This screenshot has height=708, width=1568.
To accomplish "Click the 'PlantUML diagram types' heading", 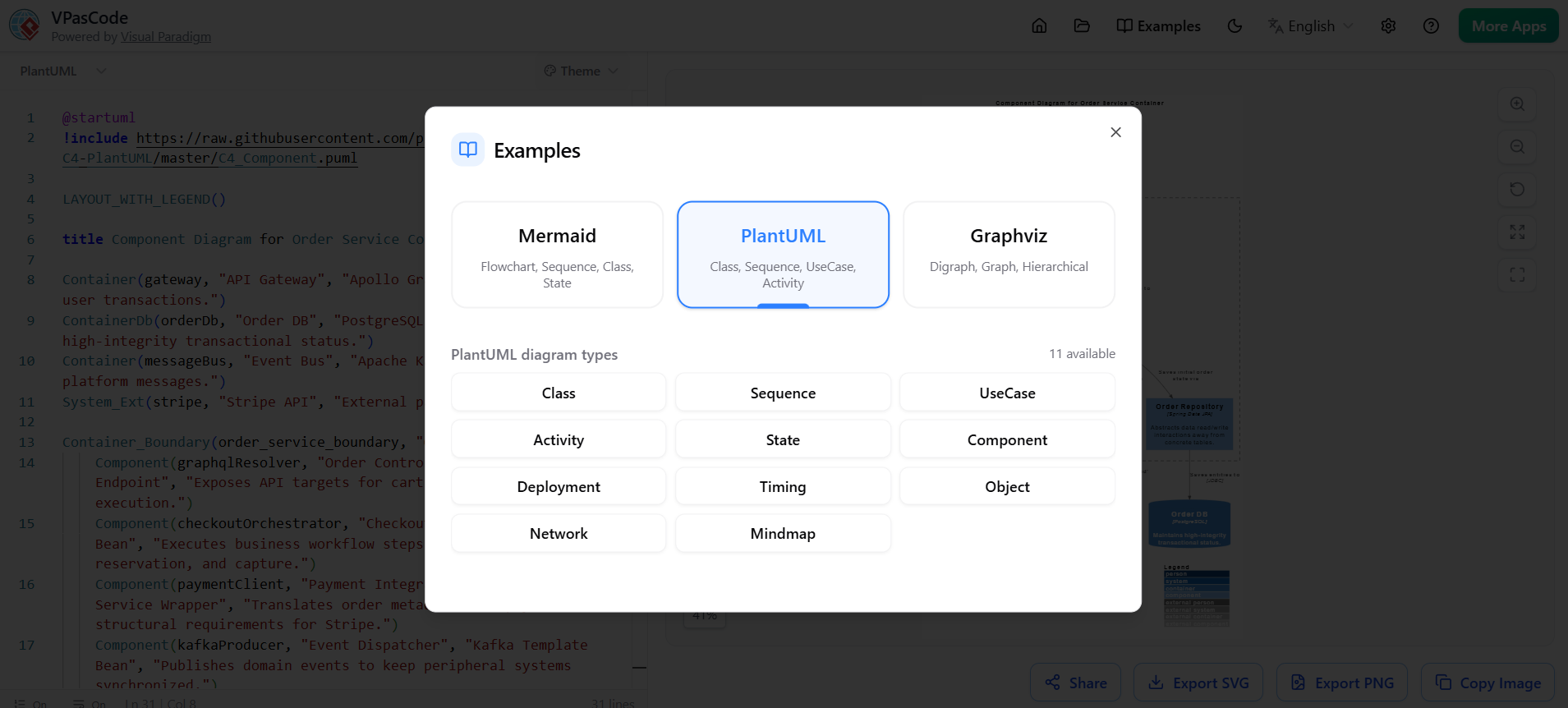I will (534, 355).
